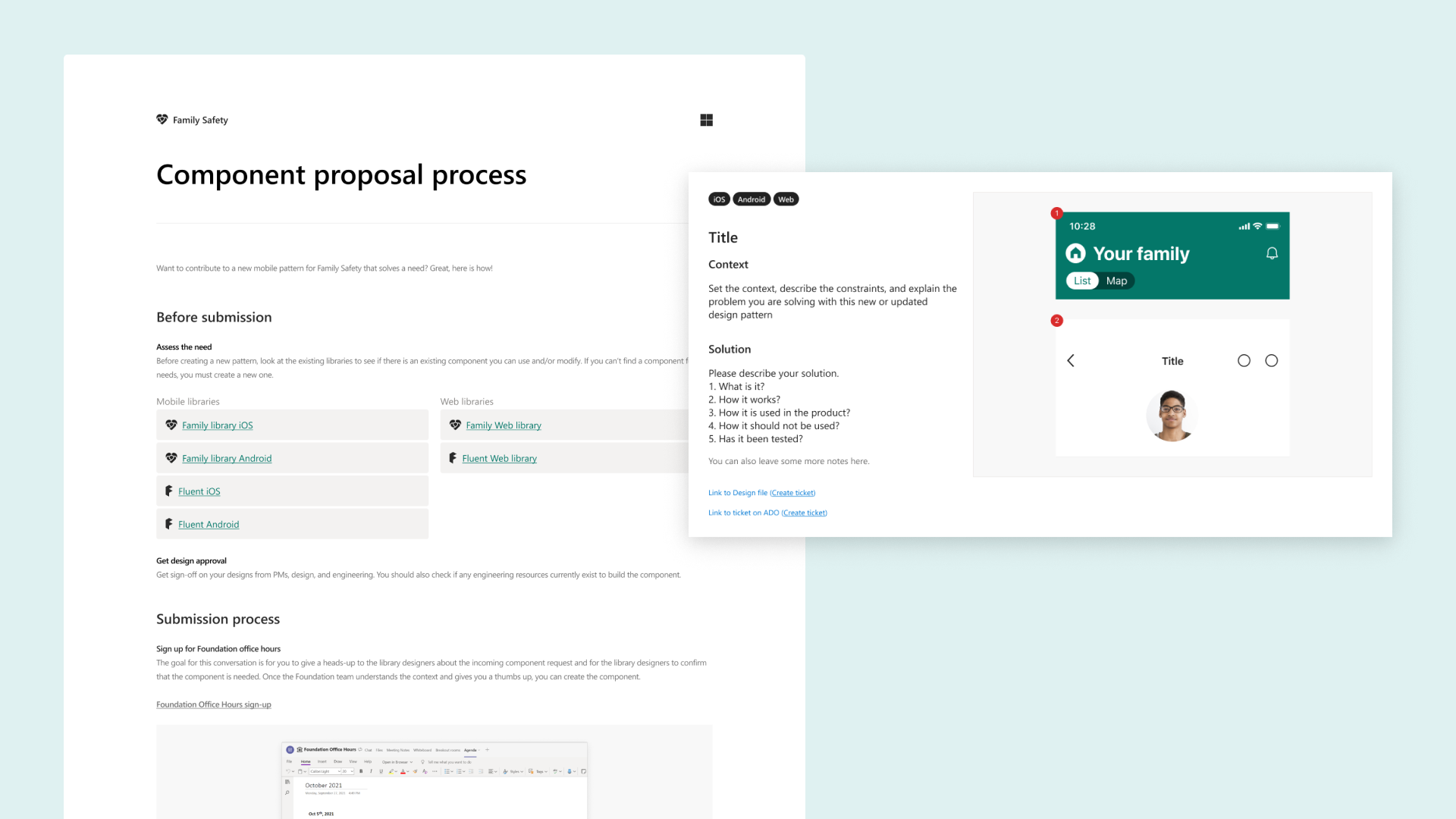
Task: Click the red number 2 annotation marker
Action: click(x=1056, y=321)
